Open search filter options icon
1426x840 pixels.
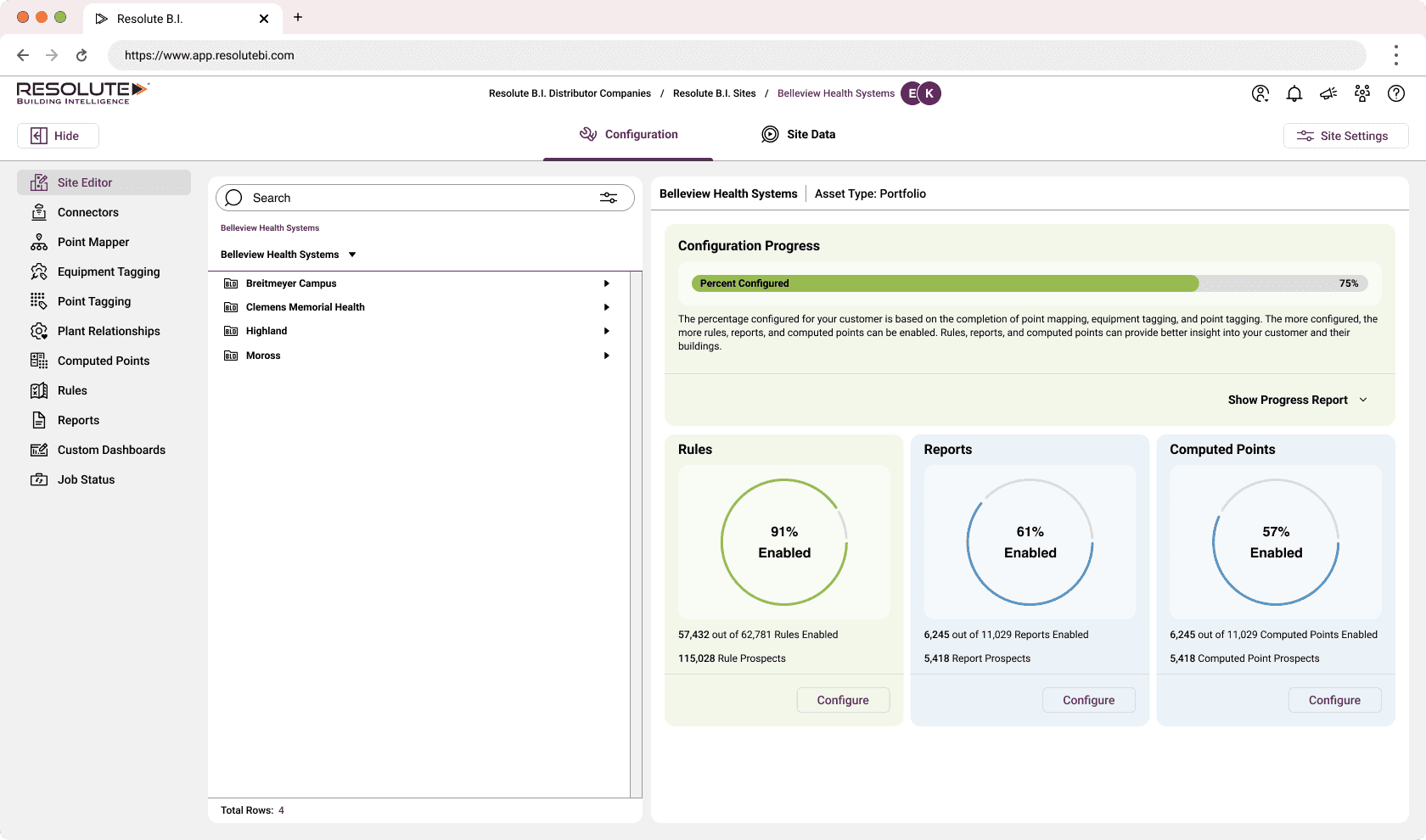609,198
